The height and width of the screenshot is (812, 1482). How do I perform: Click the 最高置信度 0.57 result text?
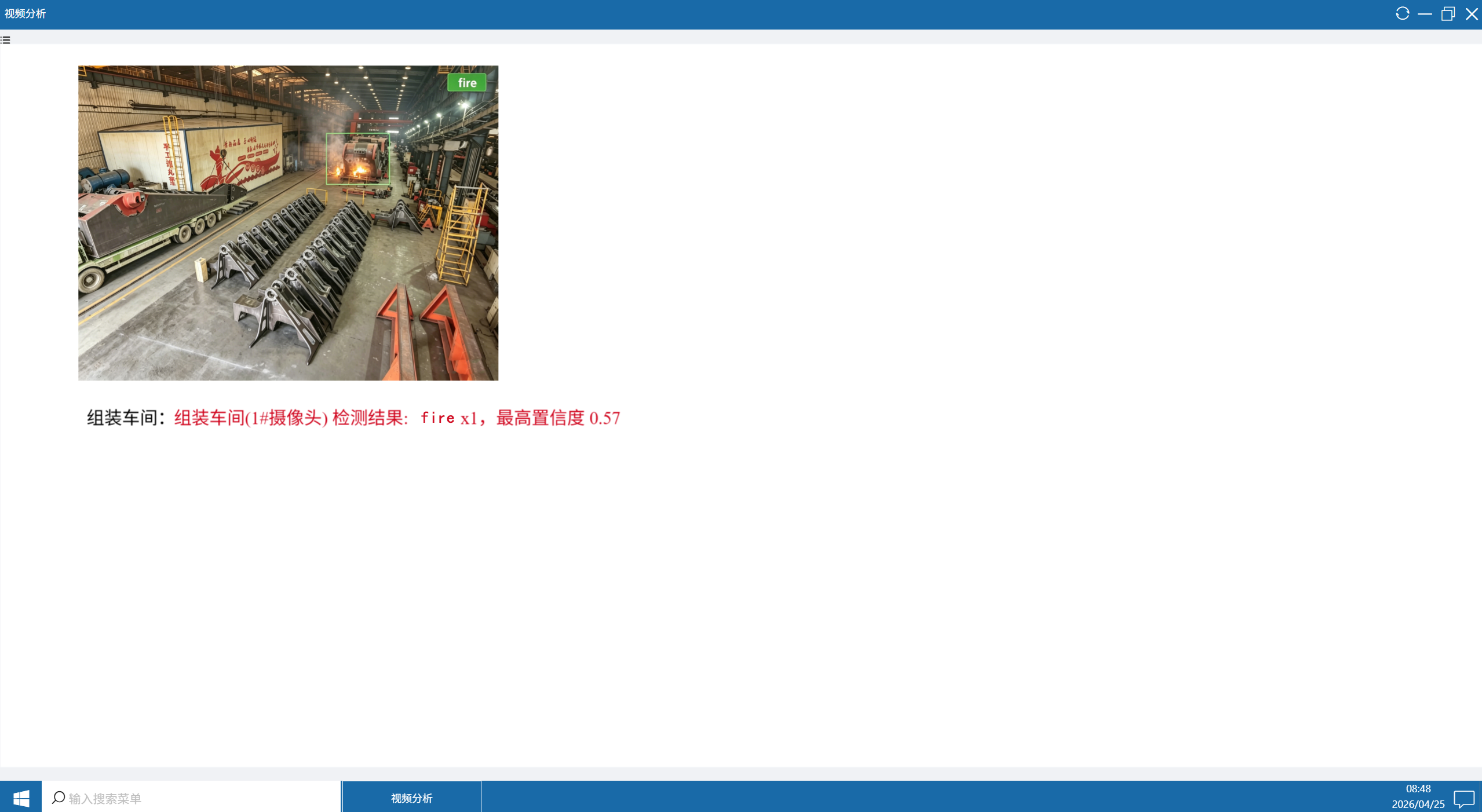pos(557,418)
